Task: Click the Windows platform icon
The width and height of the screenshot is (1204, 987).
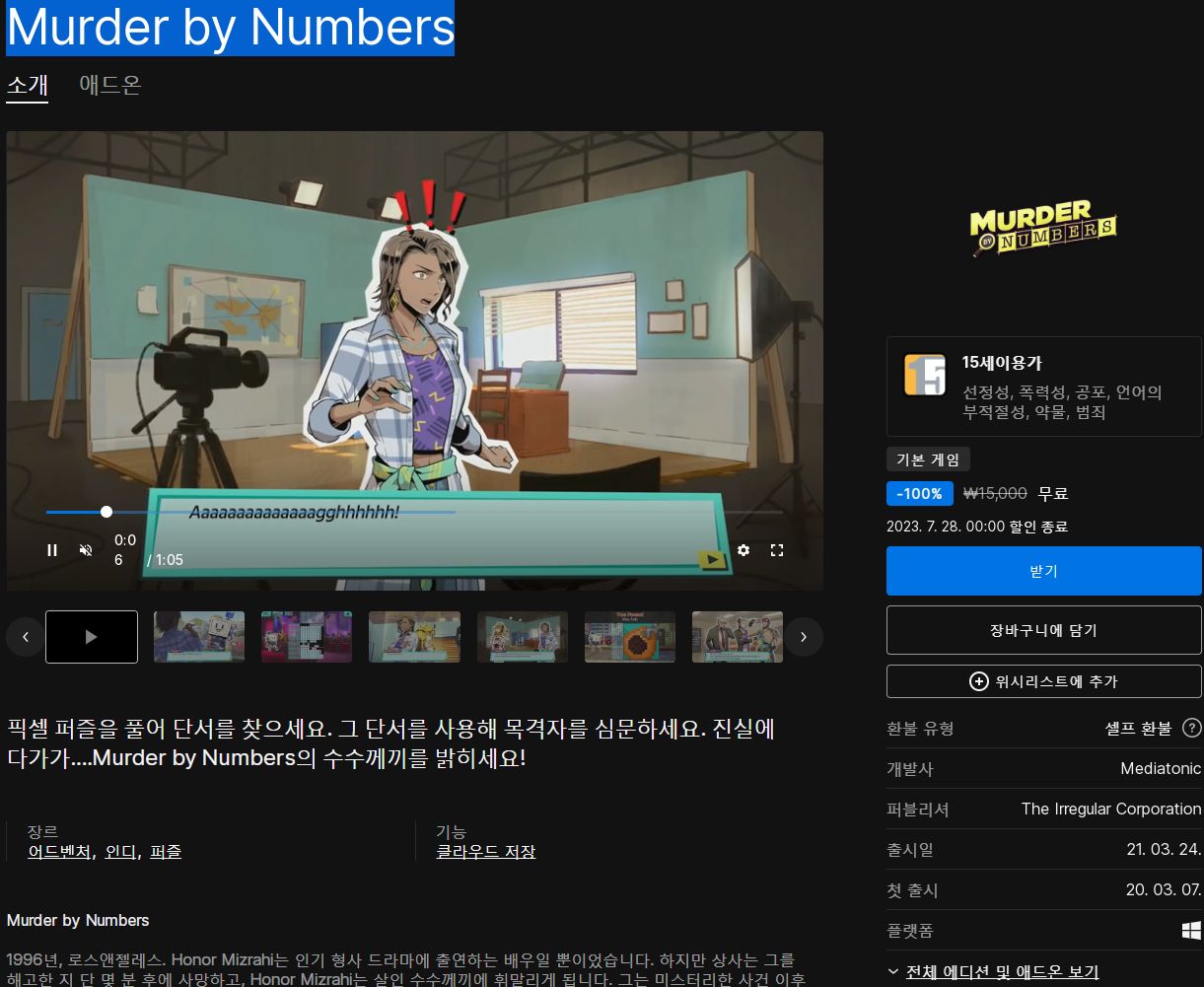Action: pos(1191,931)
